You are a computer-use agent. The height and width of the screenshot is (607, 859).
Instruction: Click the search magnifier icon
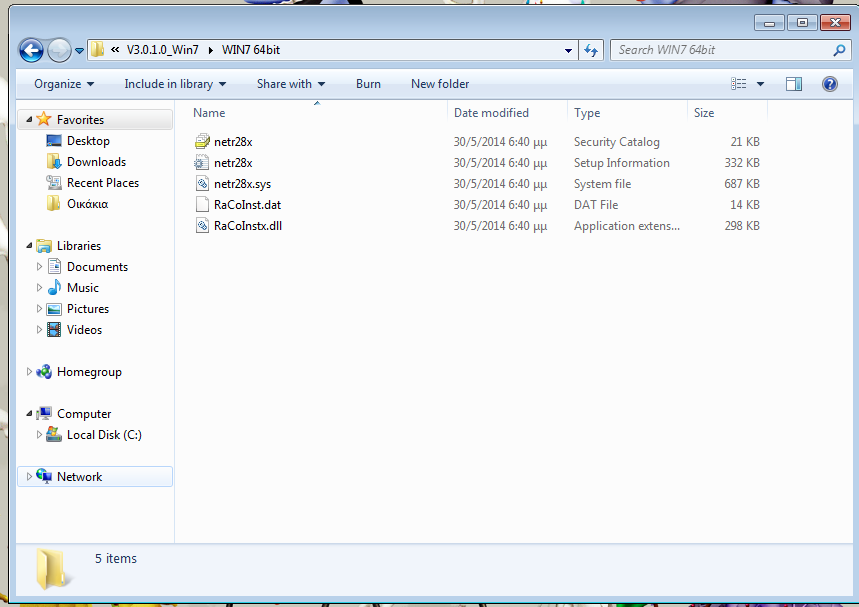tap(839, 50)
